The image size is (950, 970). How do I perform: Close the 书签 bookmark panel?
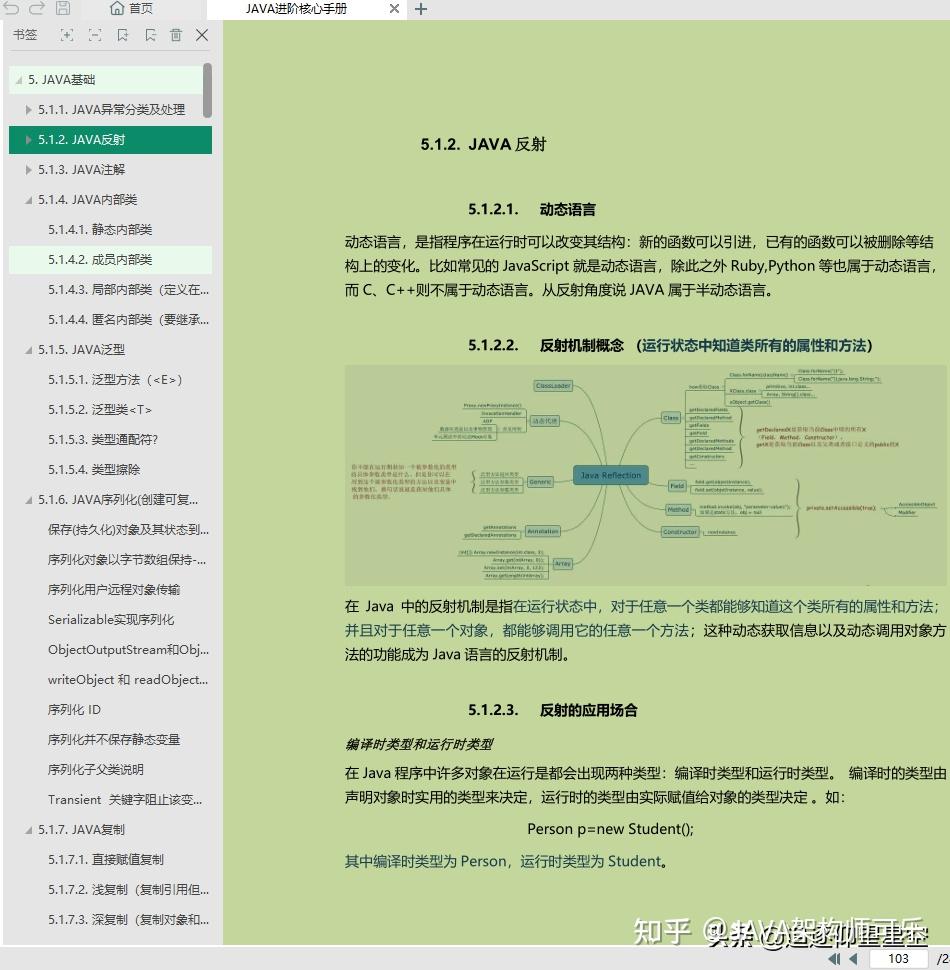[202, 35]
